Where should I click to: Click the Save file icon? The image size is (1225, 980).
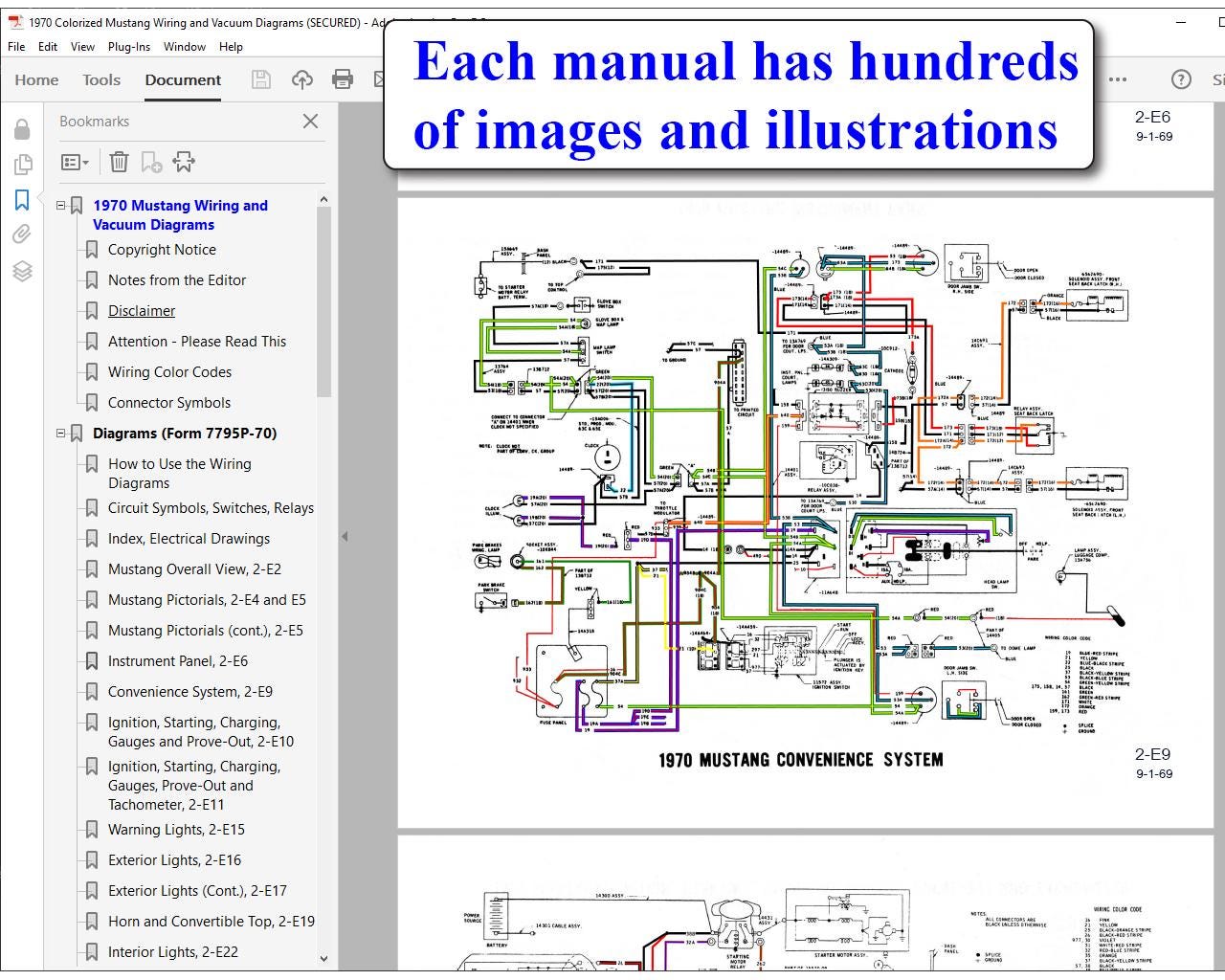click(x=260, y=79)
